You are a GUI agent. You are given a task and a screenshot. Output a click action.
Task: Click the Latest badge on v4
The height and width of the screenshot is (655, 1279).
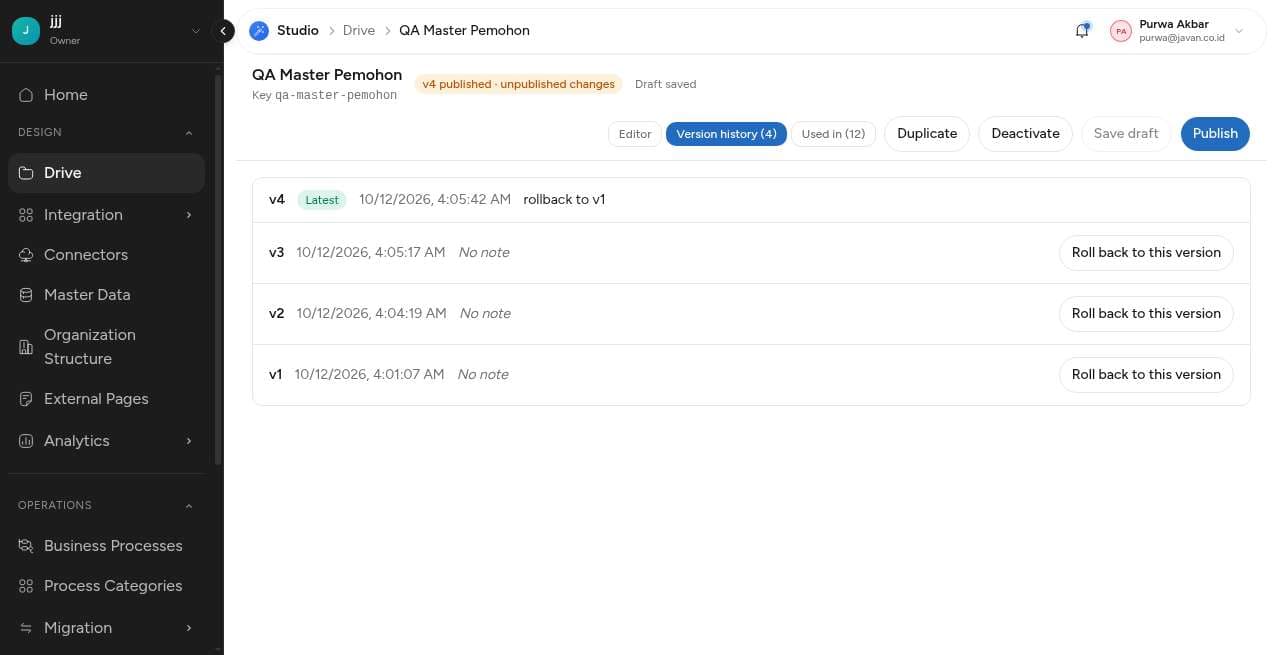point(322,200)
